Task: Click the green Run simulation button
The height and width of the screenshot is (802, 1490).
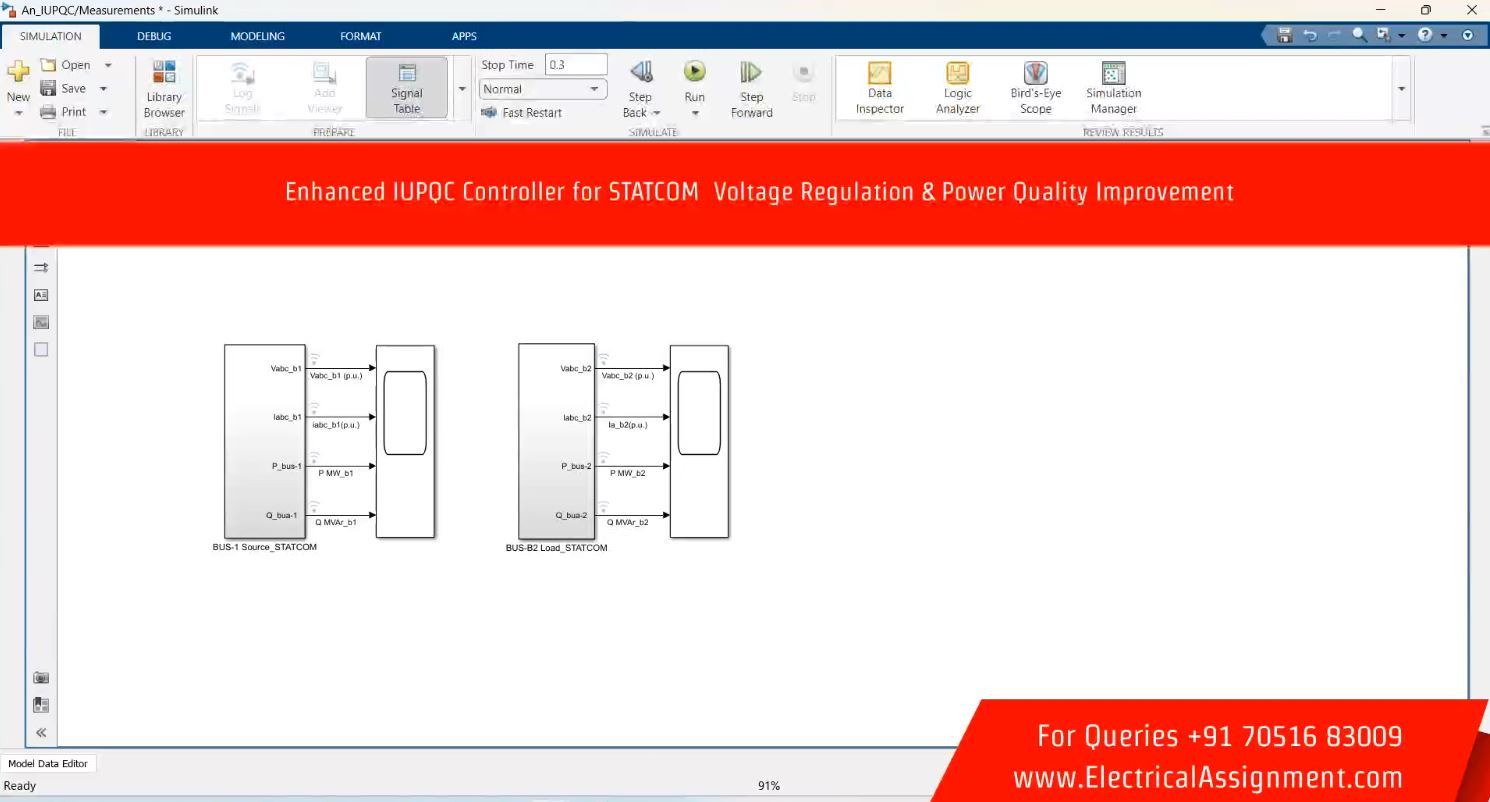Action: point(694,73)
